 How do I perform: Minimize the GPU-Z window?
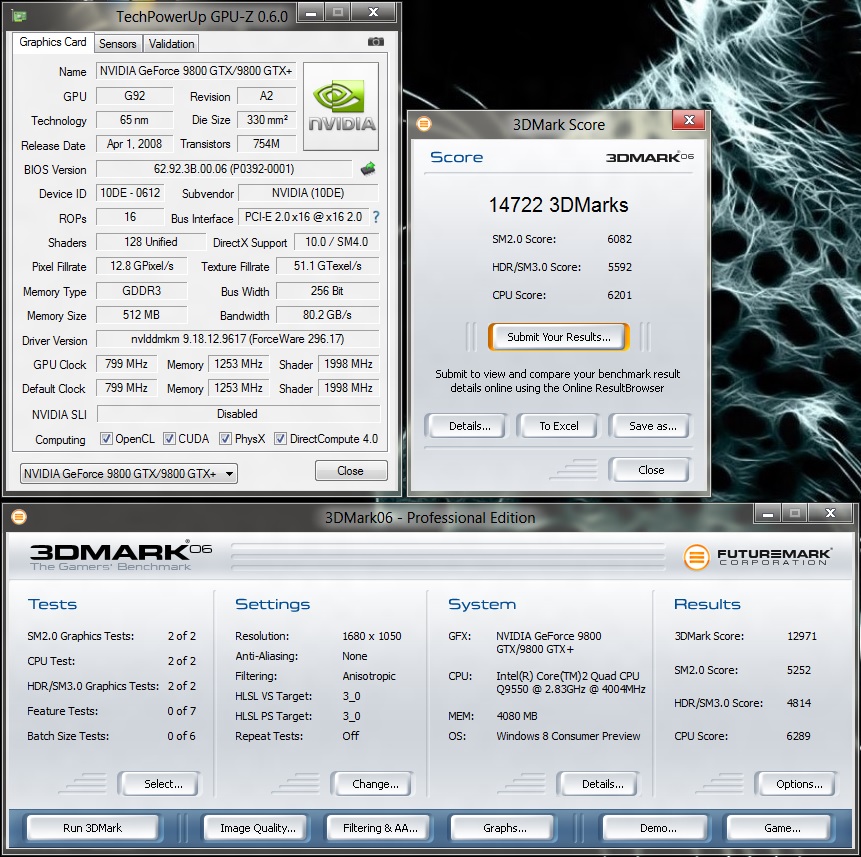click(x=311, y=13)
